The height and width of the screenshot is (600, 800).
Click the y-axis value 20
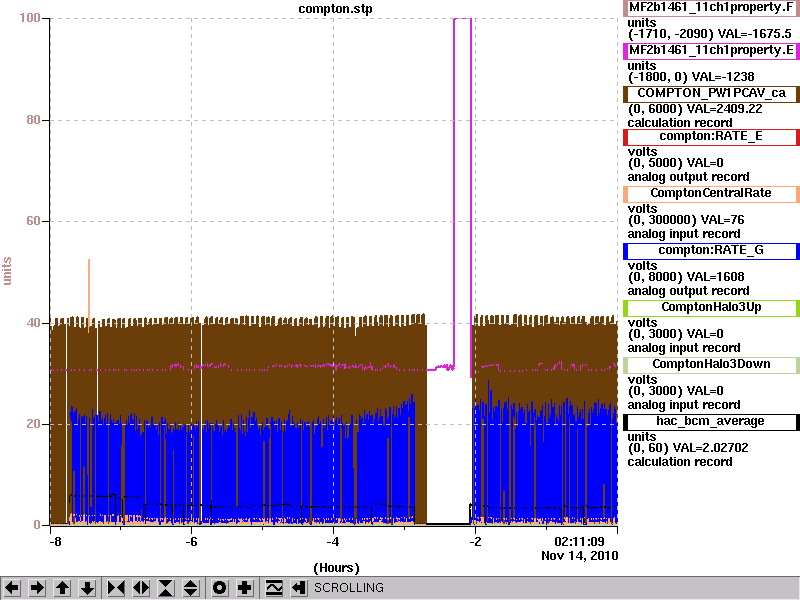click(33, 424)
